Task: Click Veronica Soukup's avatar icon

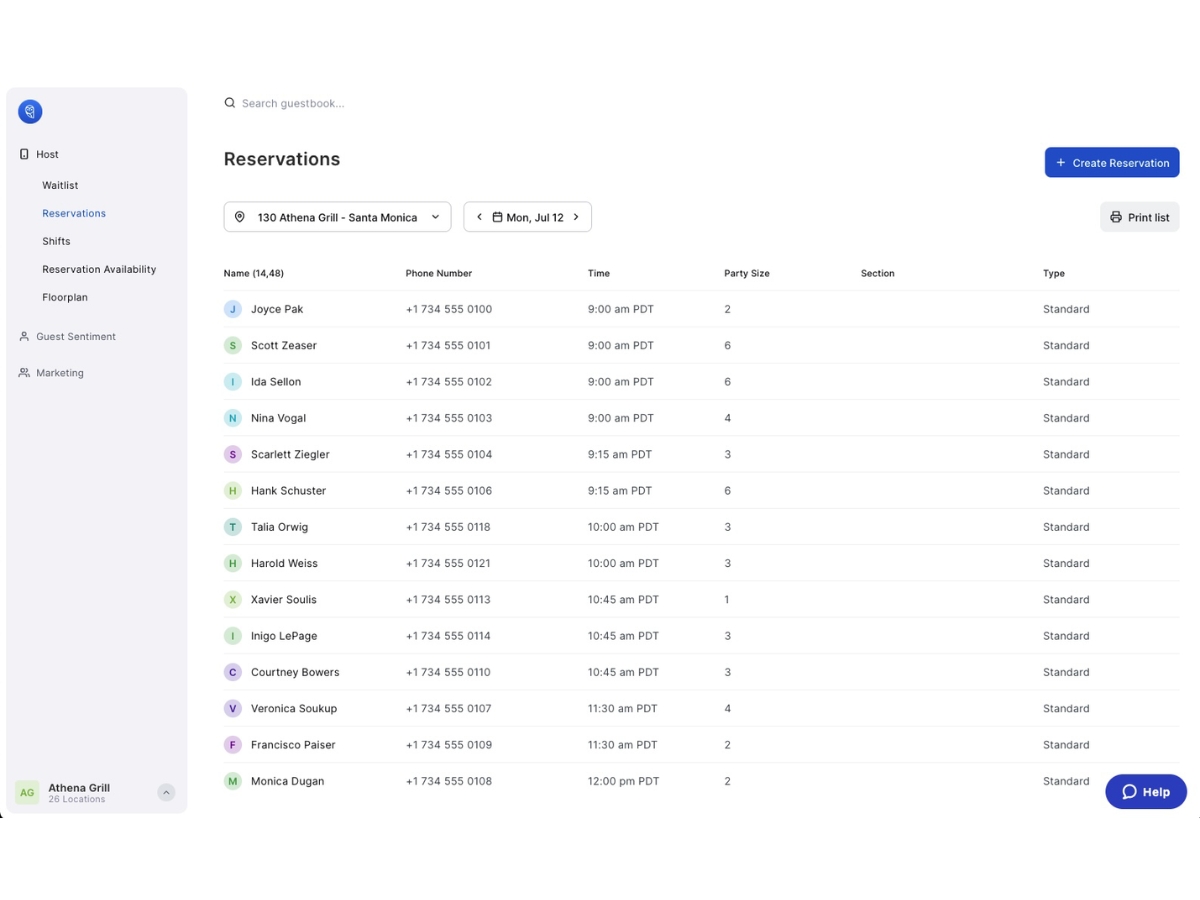Action: click(x=233, y=709)
